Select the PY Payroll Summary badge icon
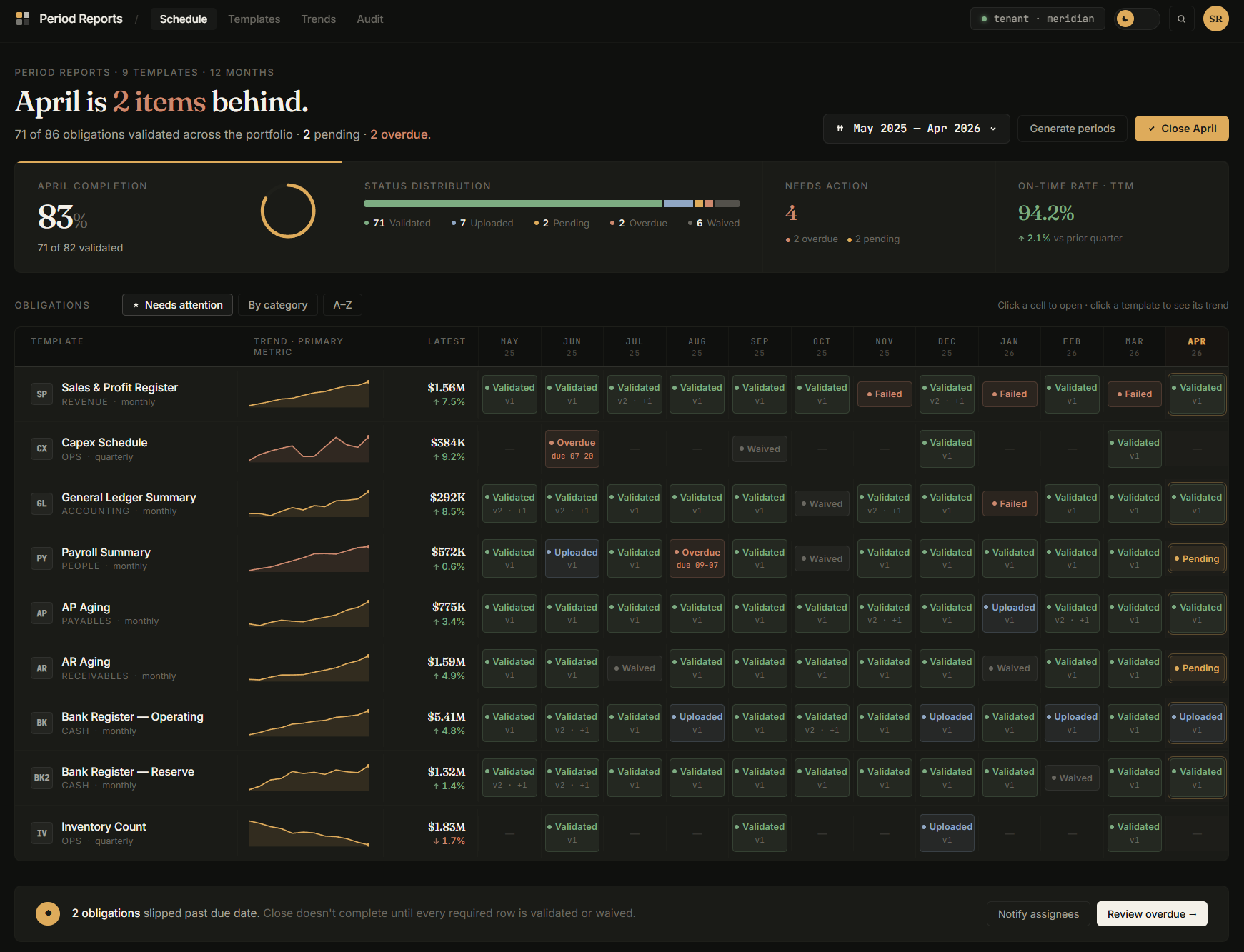 42,558
